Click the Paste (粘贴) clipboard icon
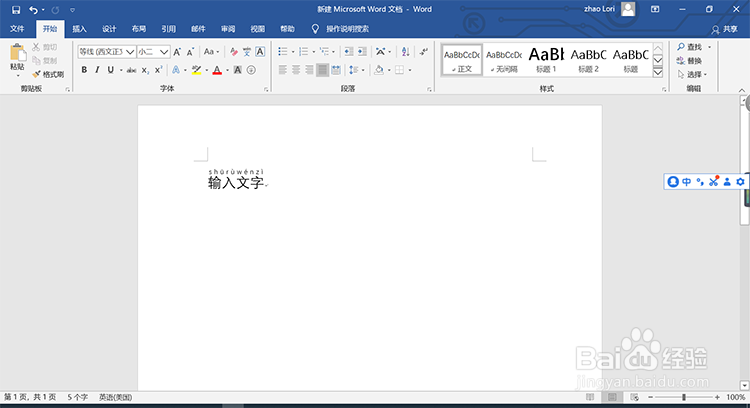The height and width of the screenshot is (408, 750). (x=18, y=53)
